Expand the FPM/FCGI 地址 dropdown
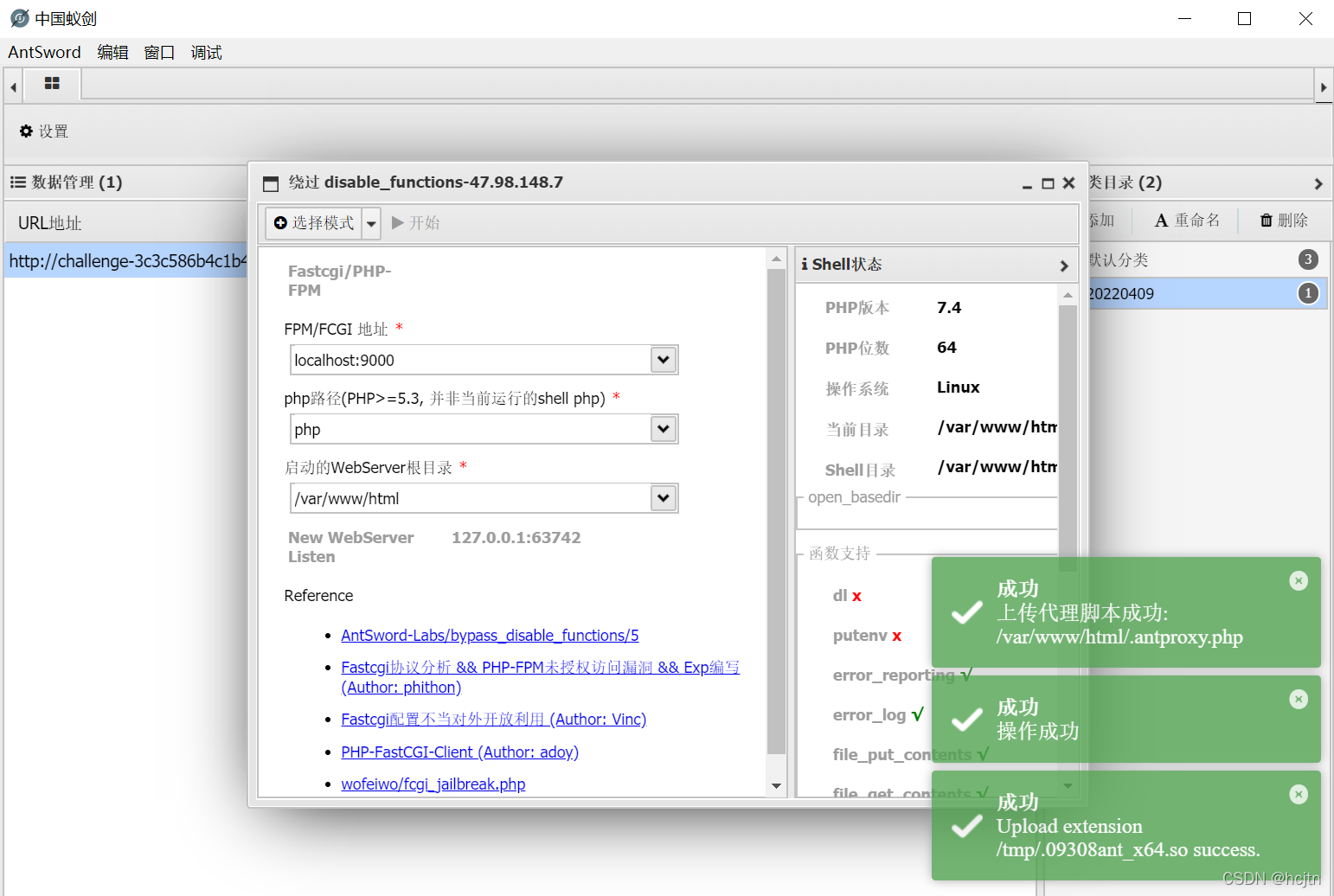 tap(664, 360)
